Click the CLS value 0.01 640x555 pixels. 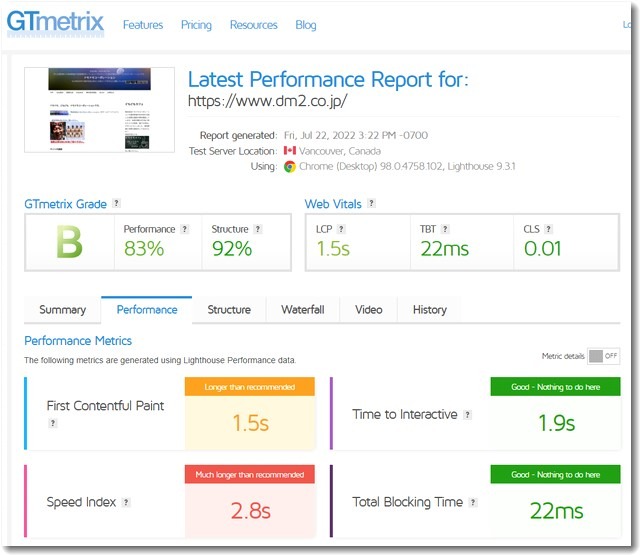pyautogui.click(x=542, y=249)
